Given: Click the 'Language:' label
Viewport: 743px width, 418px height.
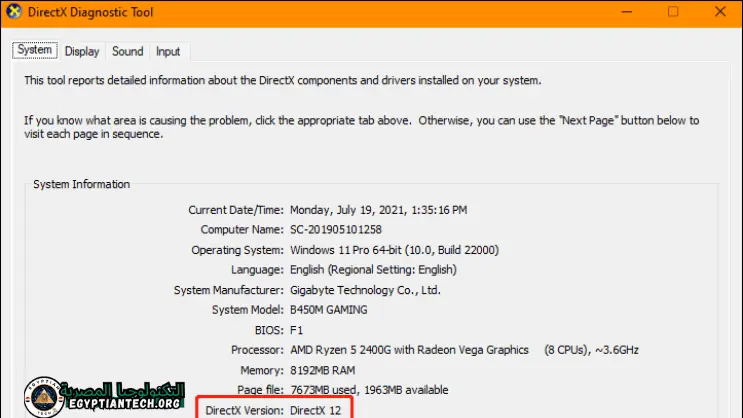Looking at the screenshot, I should point(257,270).
